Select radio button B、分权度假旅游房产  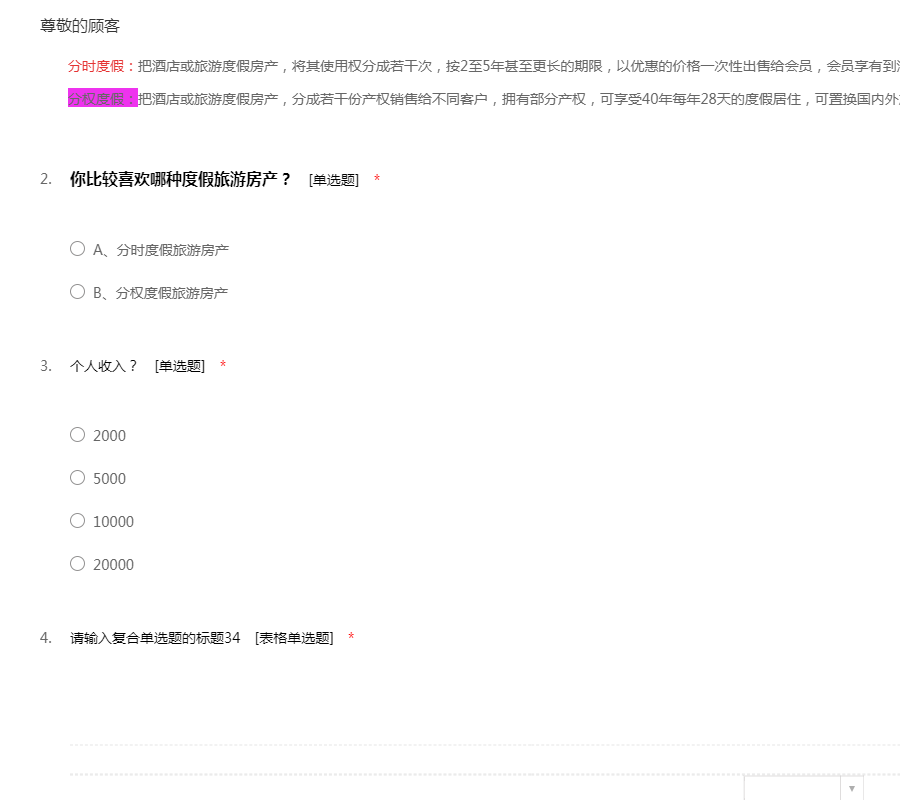tap(77, 292)
